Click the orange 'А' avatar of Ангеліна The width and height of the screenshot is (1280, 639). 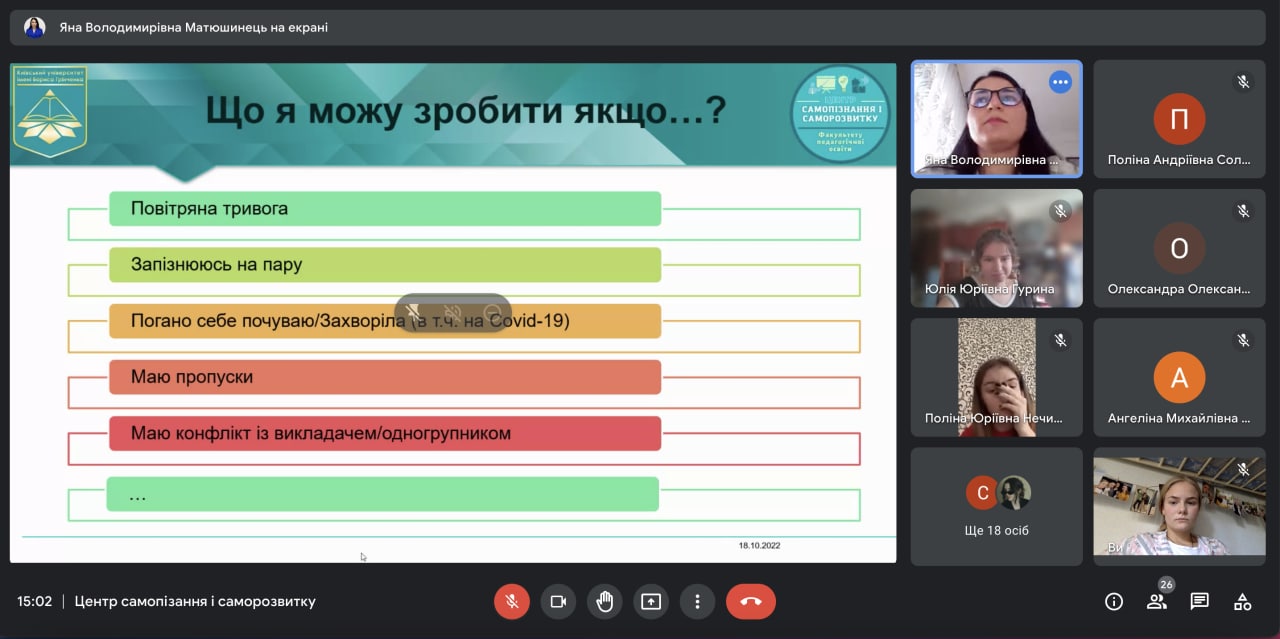1179,377
